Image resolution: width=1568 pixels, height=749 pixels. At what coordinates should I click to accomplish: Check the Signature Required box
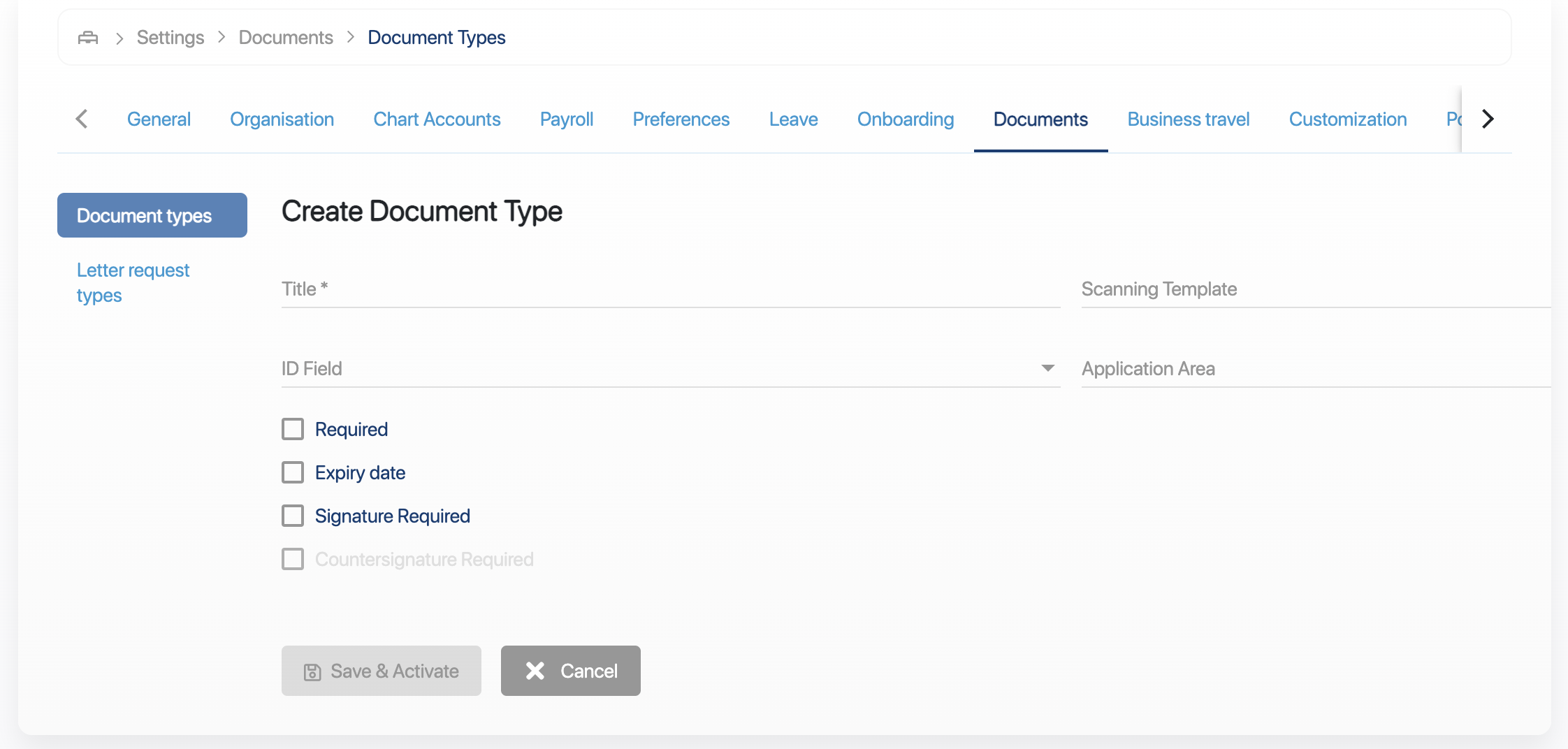[x=293, y=516]
